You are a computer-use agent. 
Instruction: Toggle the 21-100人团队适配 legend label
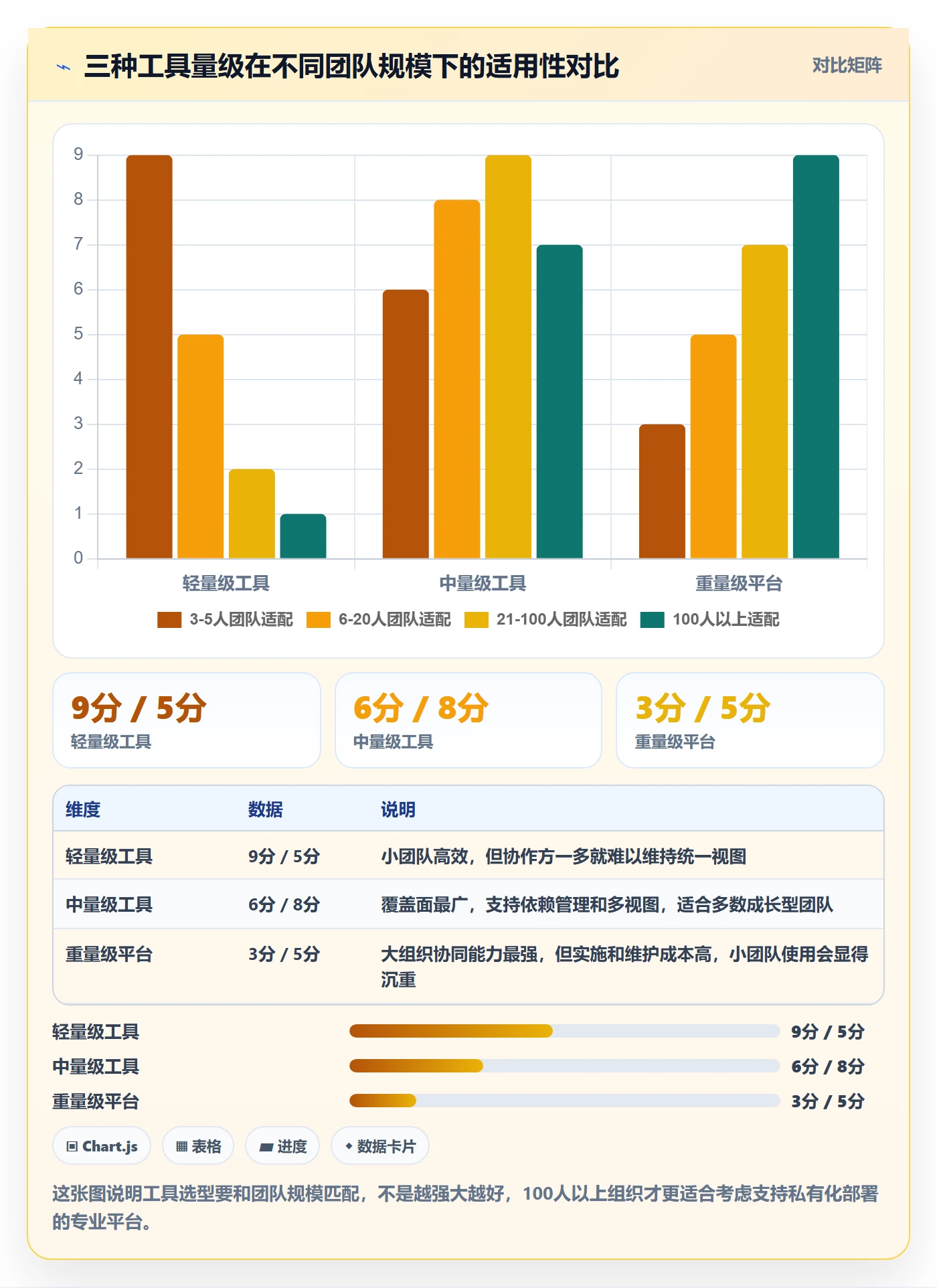(562, 620)
